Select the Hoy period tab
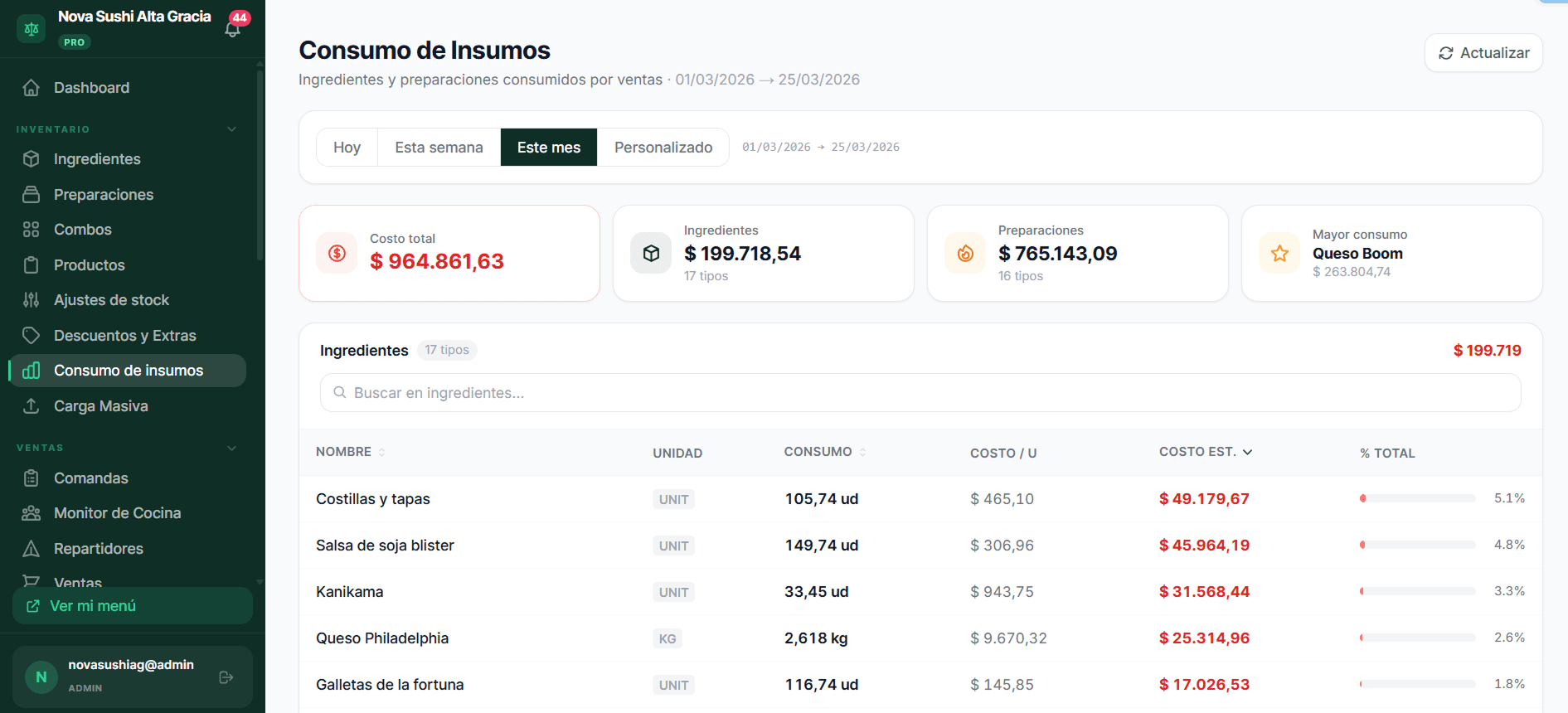Screen dimensions: 1568x713 [x=347, y=148]
